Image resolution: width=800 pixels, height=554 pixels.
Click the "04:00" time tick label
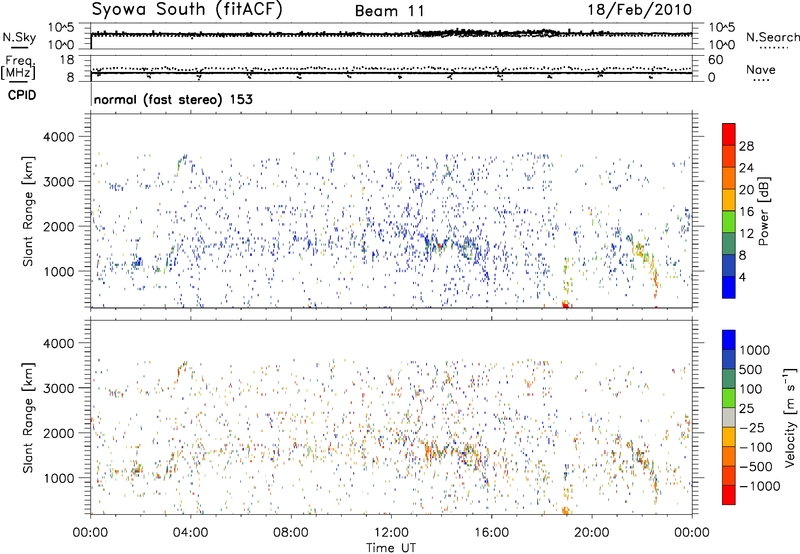tap(190, 533)
